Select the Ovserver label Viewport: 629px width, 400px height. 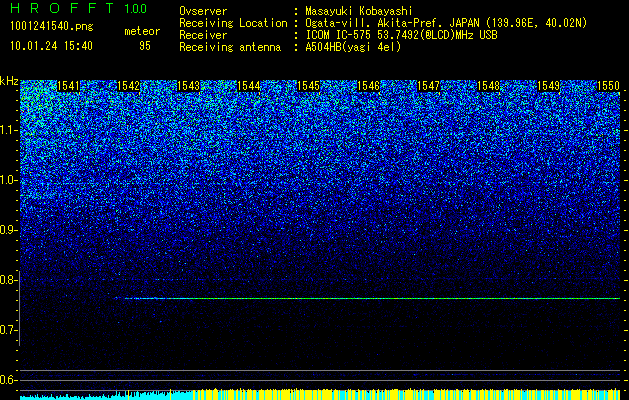tap(203, 11)
